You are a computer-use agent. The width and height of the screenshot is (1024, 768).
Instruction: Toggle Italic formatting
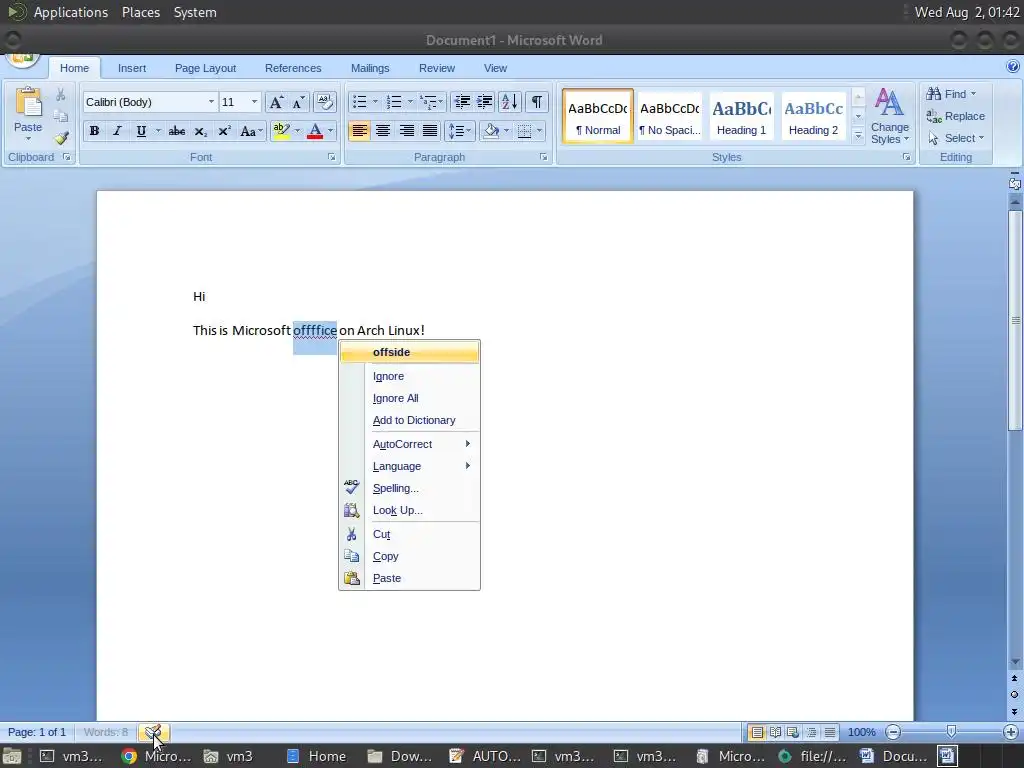(x=118, y=131)
